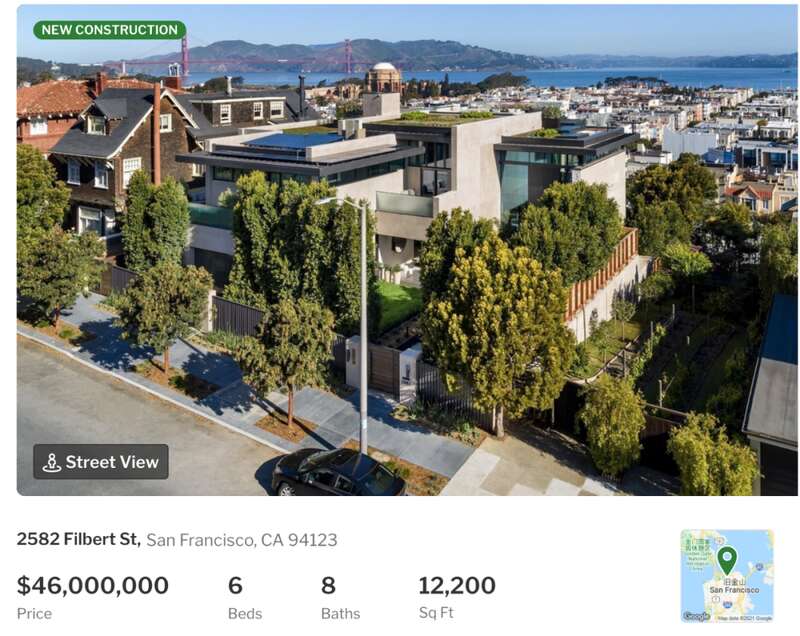Open Street View for this listing
800x636 pixels.
[101, 462]
